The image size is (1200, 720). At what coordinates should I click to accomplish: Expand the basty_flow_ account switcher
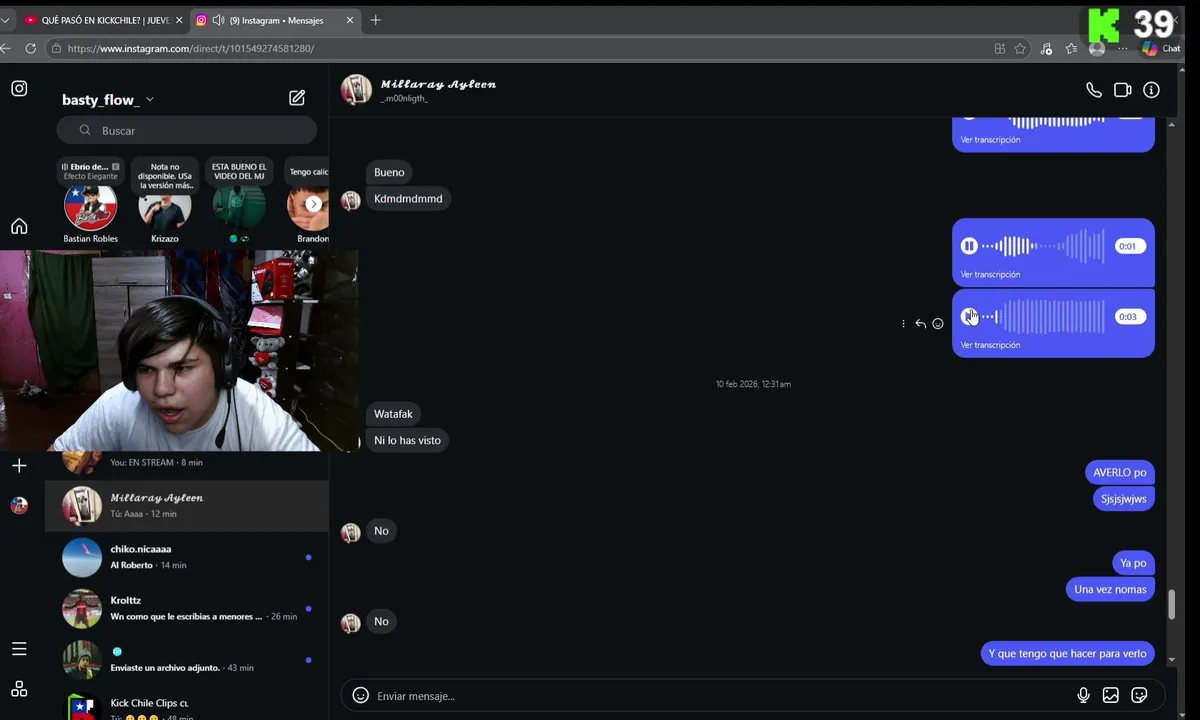click(x=150, y=100)
